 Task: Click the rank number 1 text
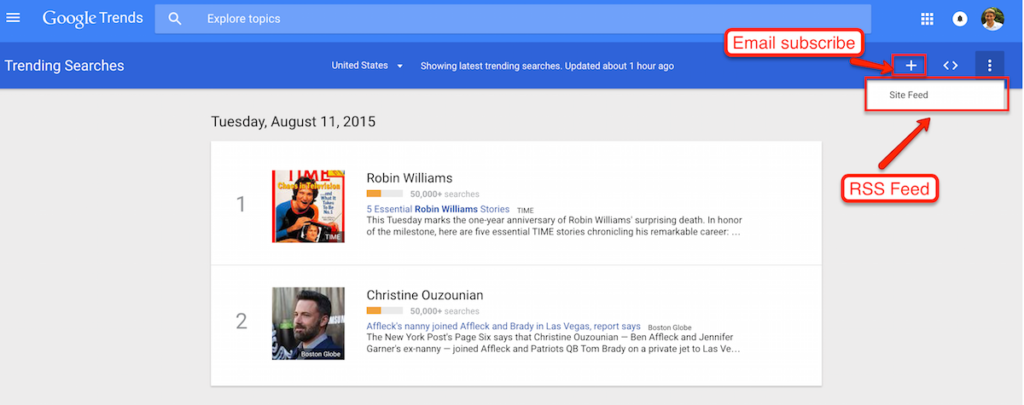click(241, 204)
